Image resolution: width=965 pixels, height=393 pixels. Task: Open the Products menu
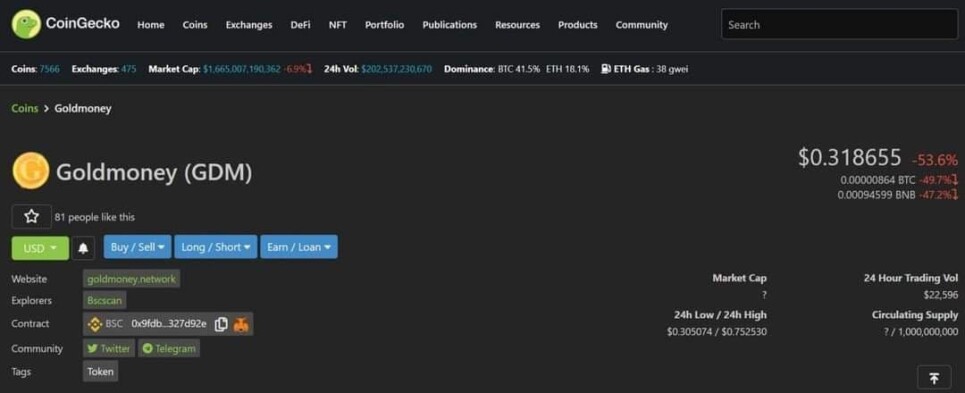578,25
